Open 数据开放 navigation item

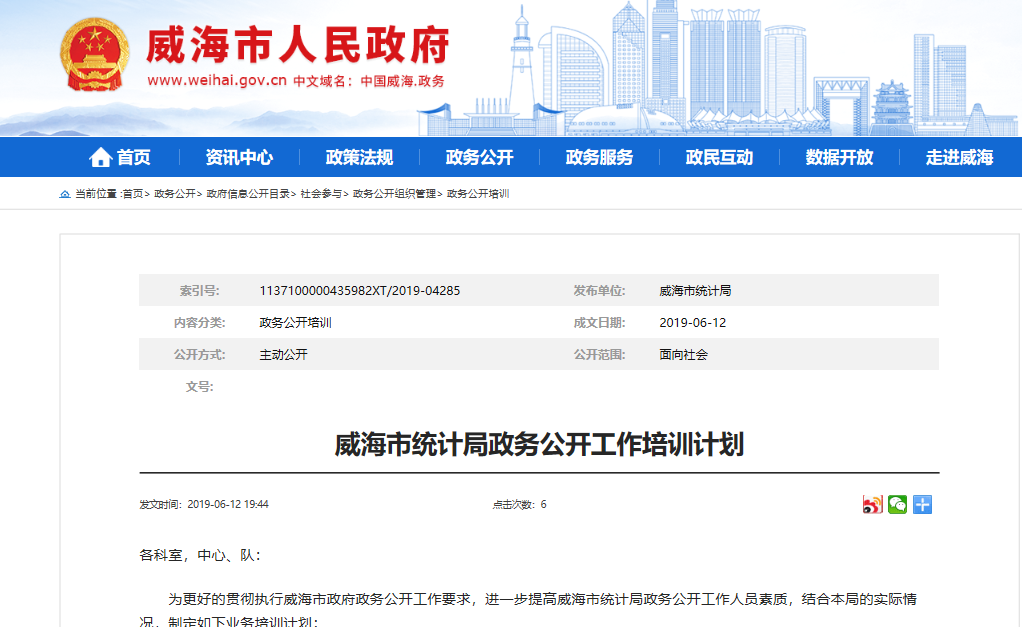tap(839, 157)
